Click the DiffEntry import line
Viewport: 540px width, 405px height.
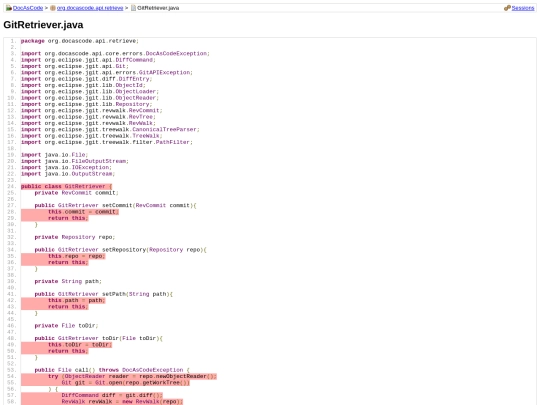pyautogui.click(x=86, y=79)
